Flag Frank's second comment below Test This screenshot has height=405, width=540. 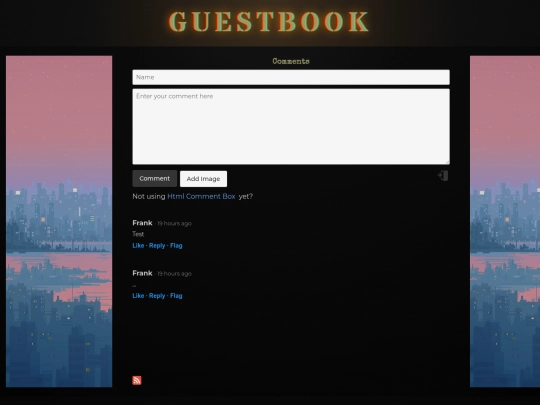pos(176,296)
